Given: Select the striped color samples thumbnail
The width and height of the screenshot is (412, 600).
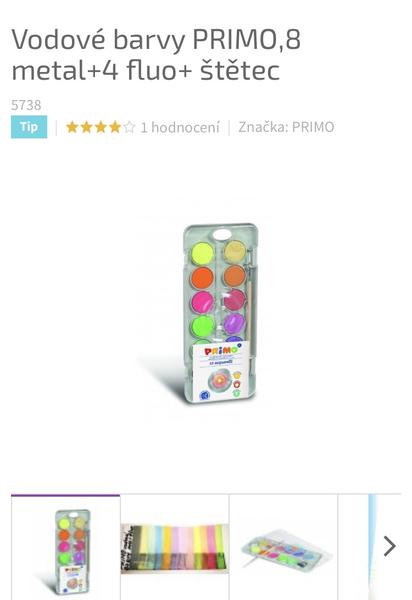Looking at the screenshot, I should click(x=175, y=548).
